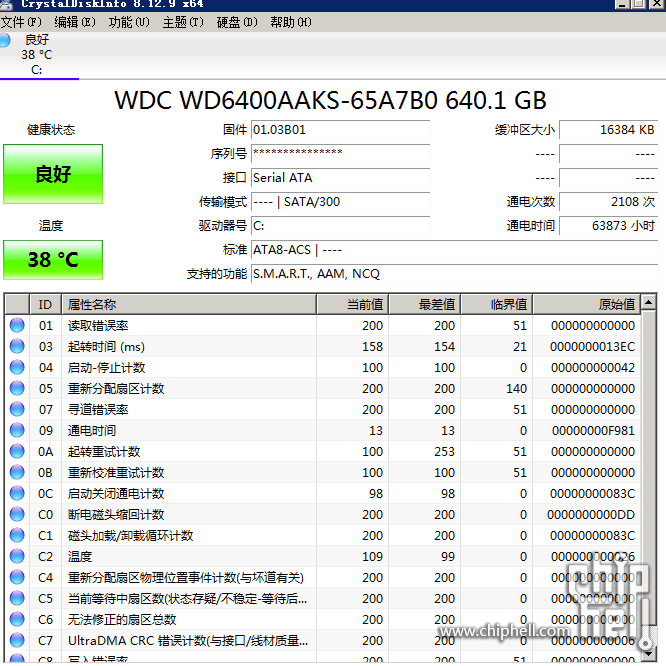Select raw value 0000000013EC
Screen dimensions: 666x666
click(x=593, y=347)
